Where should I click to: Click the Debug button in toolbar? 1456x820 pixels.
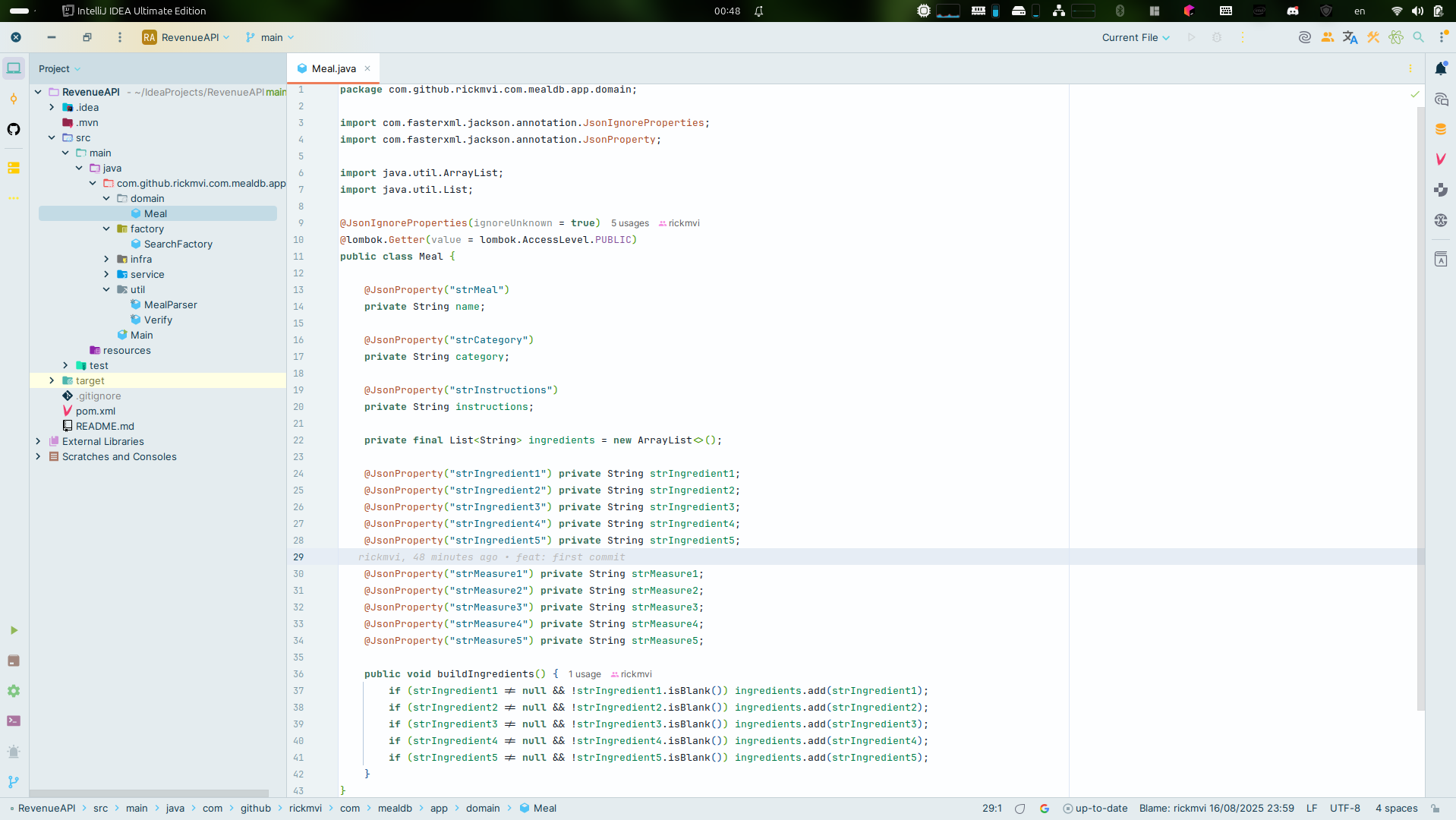tap(1217, 37)
